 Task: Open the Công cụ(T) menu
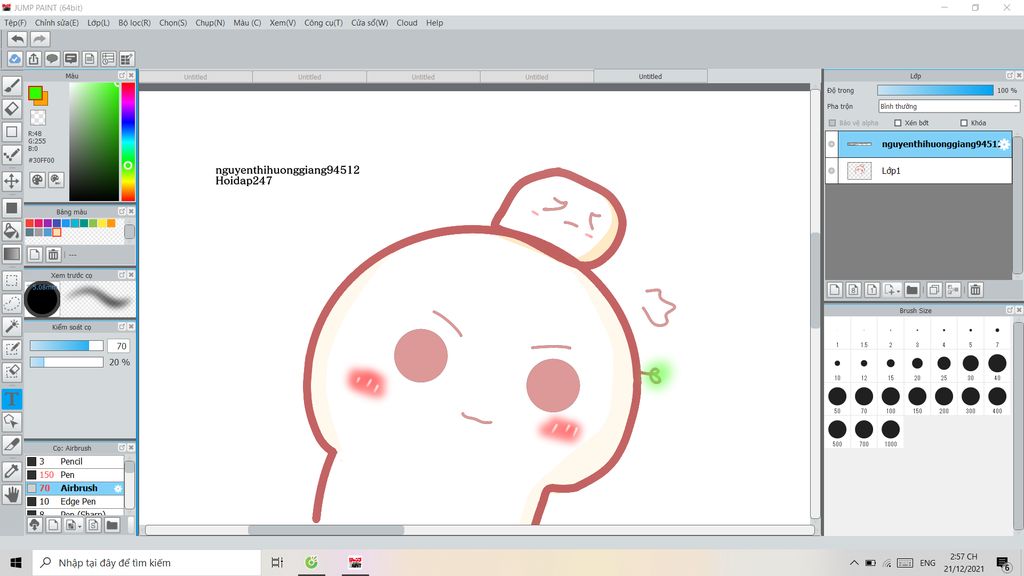pyautogui.click(x=323, y=23)
